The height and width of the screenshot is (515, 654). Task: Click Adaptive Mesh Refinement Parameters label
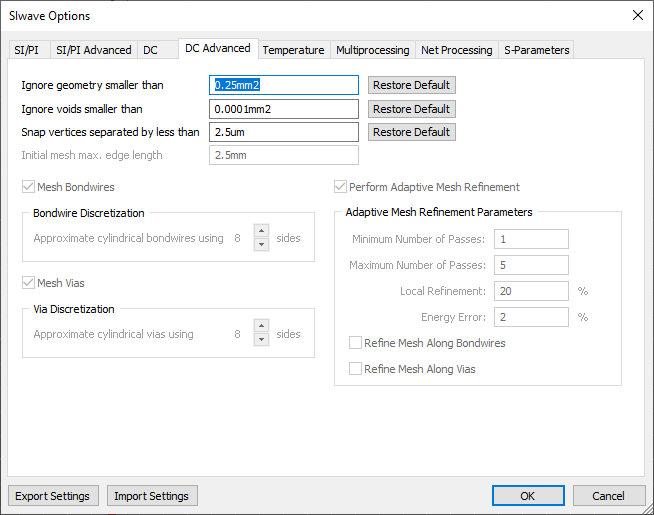[439, 212]
